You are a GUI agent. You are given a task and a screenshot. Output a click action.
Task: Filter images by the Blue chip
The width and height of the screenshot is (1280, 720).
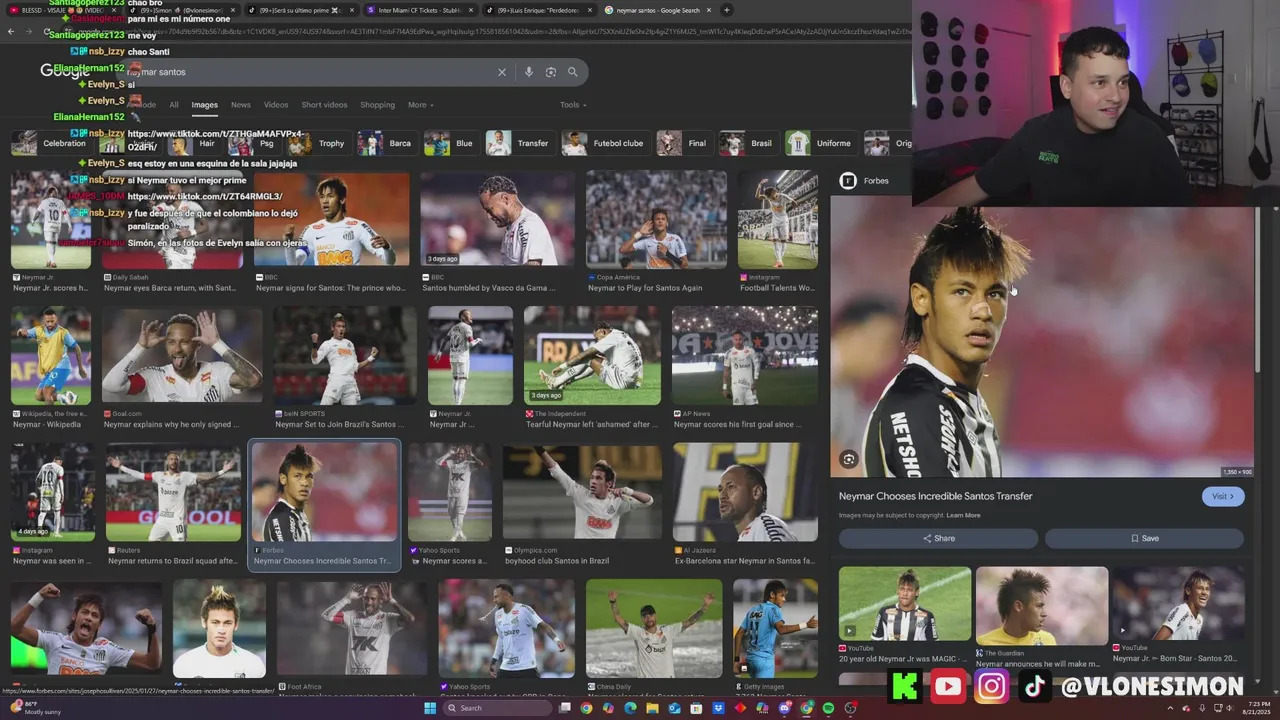451,143
